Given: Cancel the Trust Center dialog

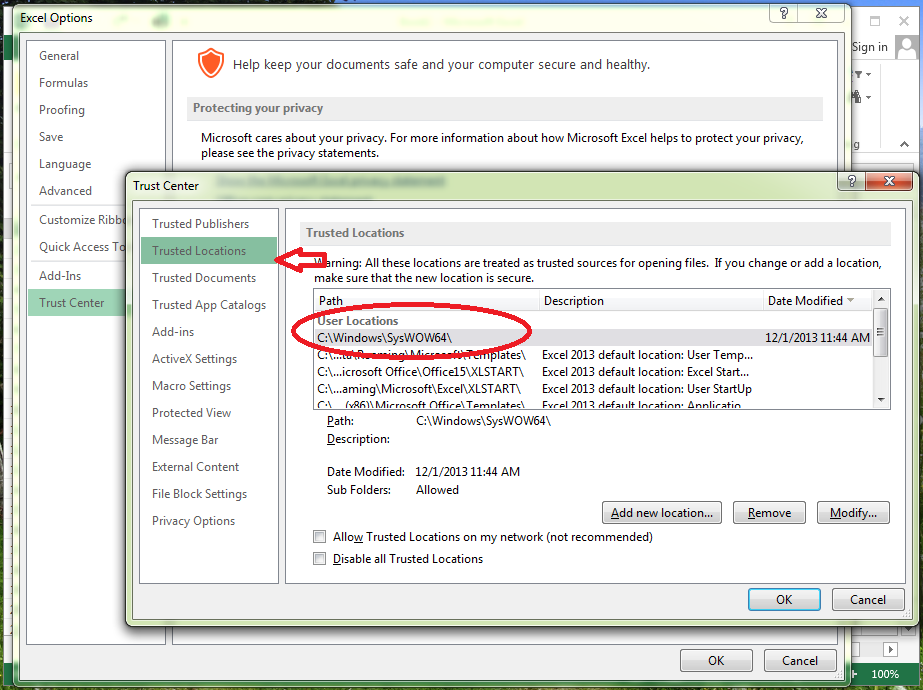Looking at the screenshot, I should [868, 600].
